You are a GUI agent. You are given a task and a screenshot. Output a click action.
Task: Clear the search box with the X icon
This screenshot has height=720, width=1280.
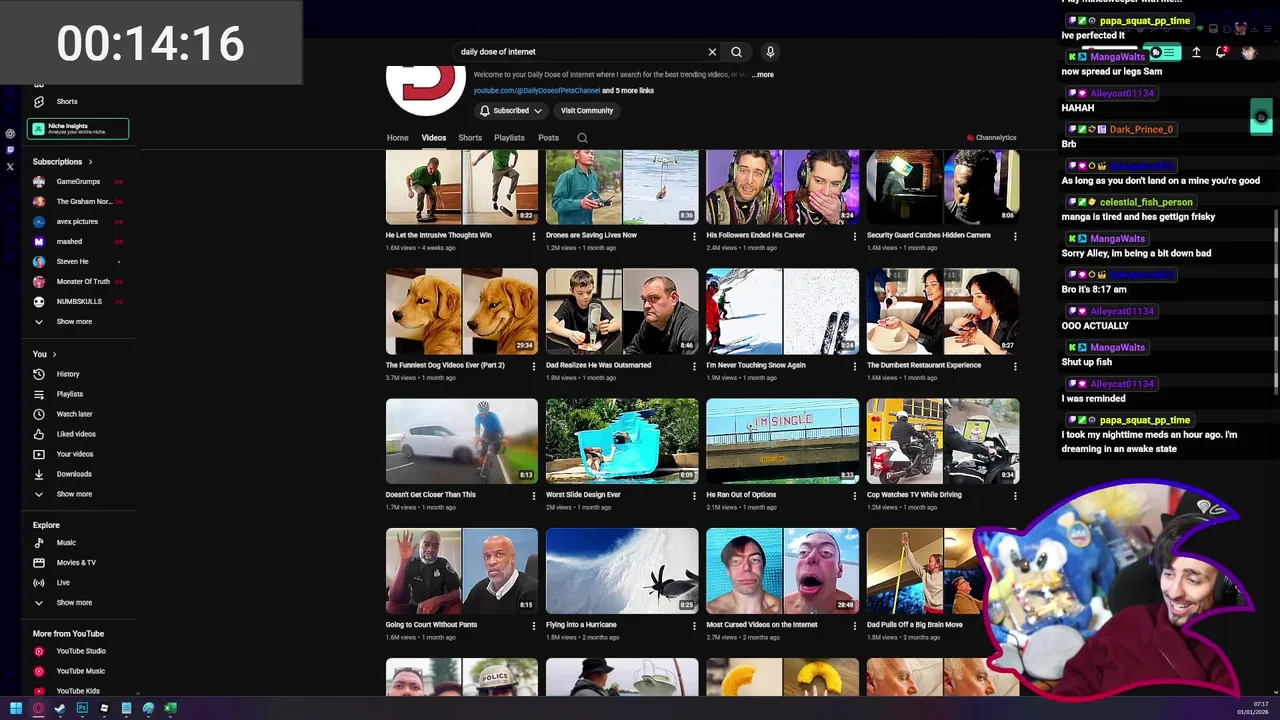tap(712, 52)
